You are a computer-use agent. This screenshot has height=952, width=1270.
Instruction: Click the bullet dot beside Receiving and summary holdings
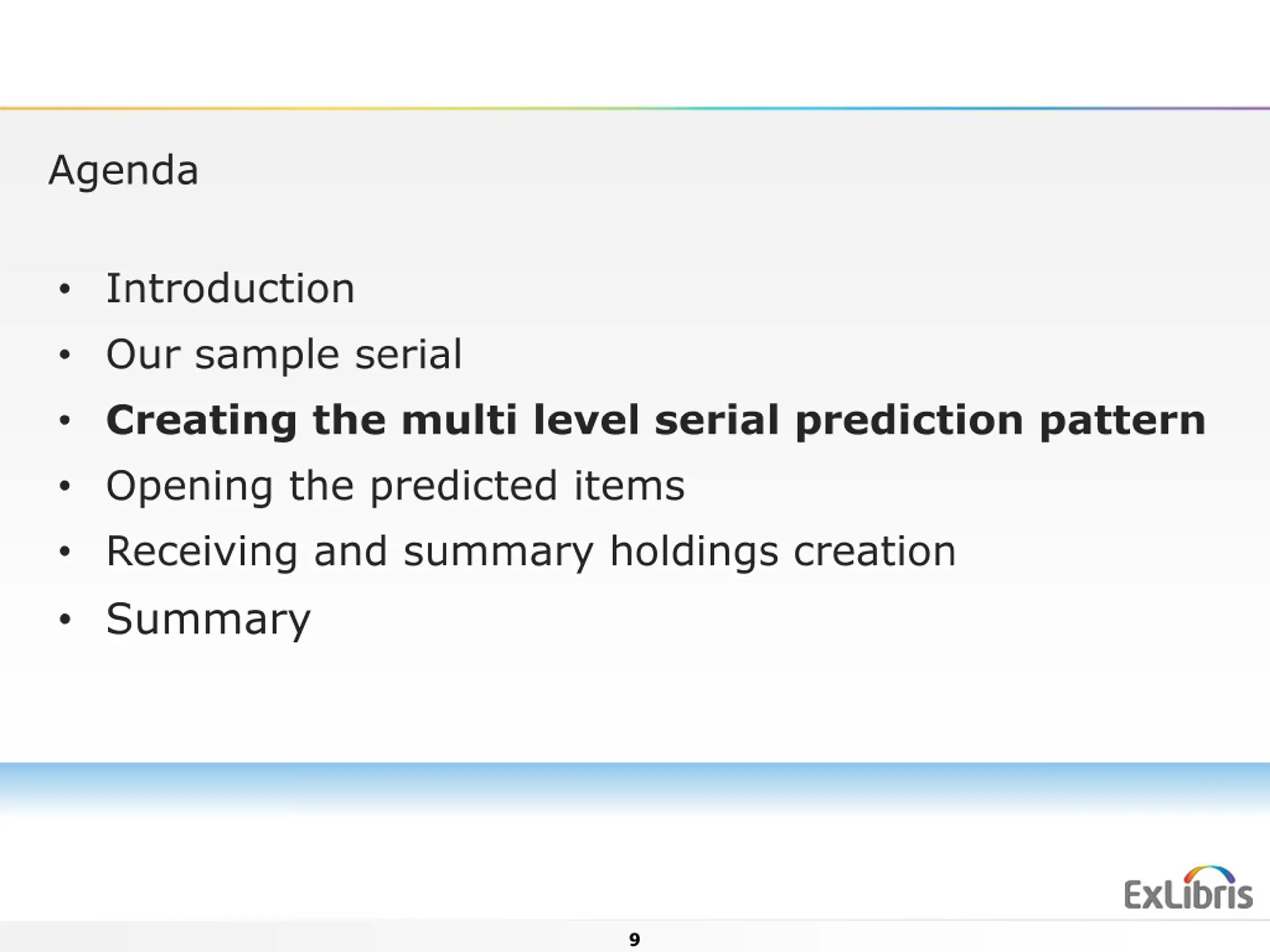[x=64, y=552]
